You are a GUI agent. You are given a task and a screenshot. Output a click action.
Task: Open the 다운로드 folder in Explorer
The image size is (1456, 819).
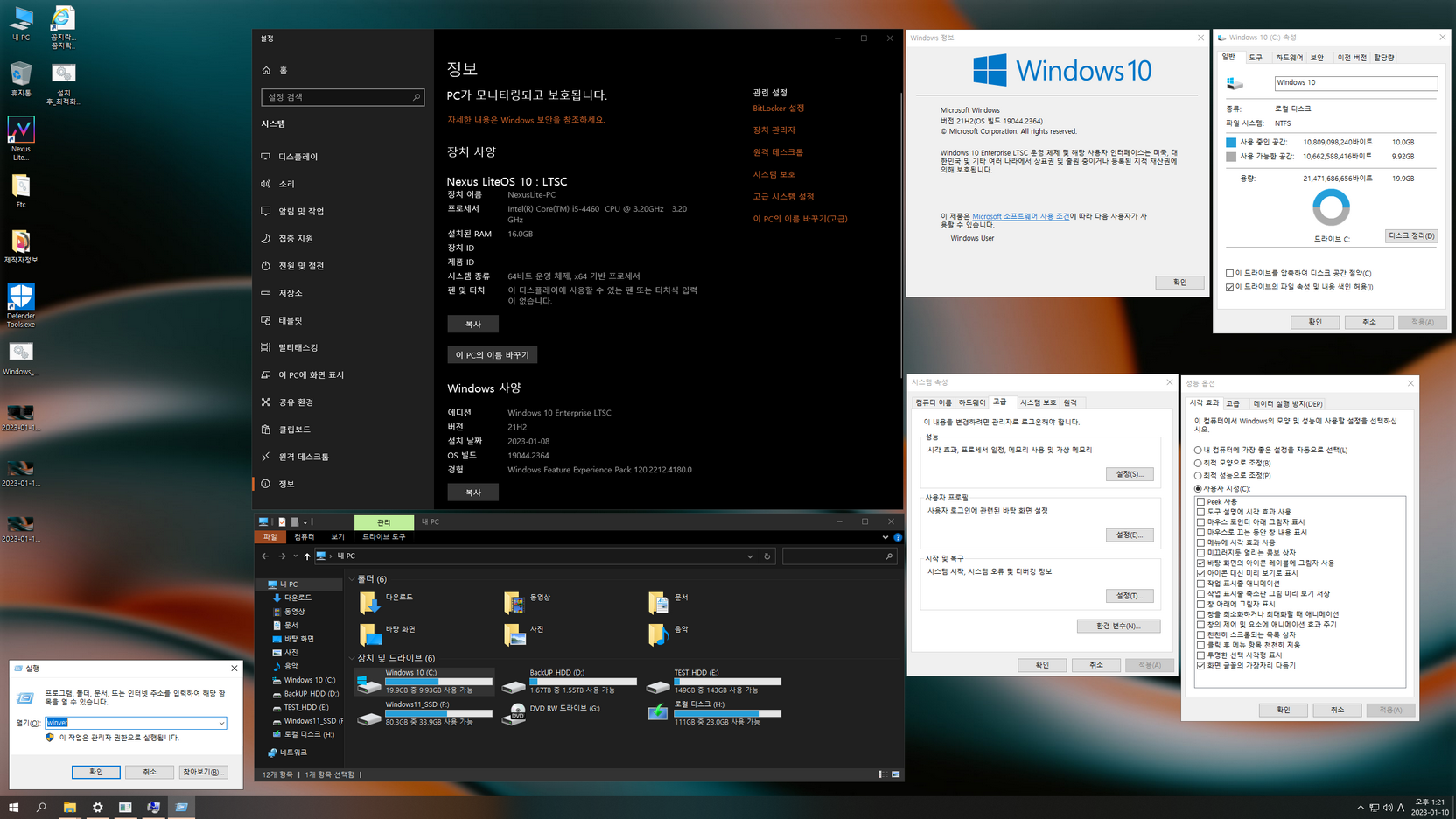click(388, 601)
